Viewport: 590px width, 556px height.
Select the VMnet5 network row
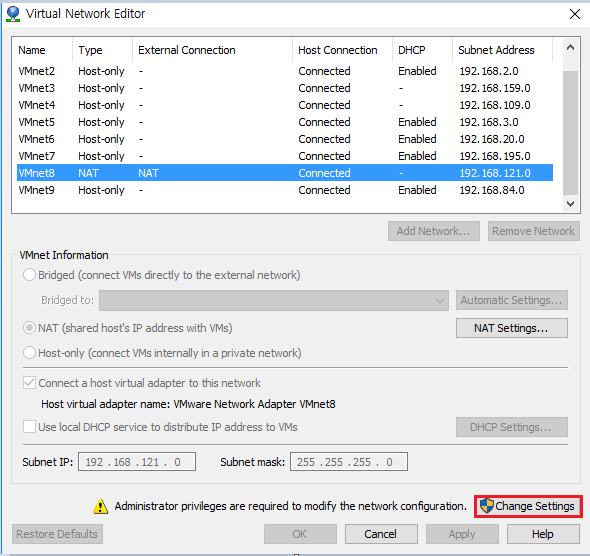285,122
